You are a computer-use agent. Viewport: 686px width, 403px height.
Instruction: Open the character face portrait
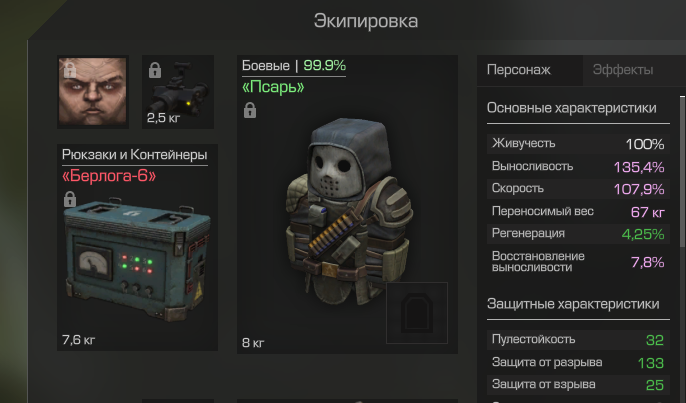click(93, 92)
